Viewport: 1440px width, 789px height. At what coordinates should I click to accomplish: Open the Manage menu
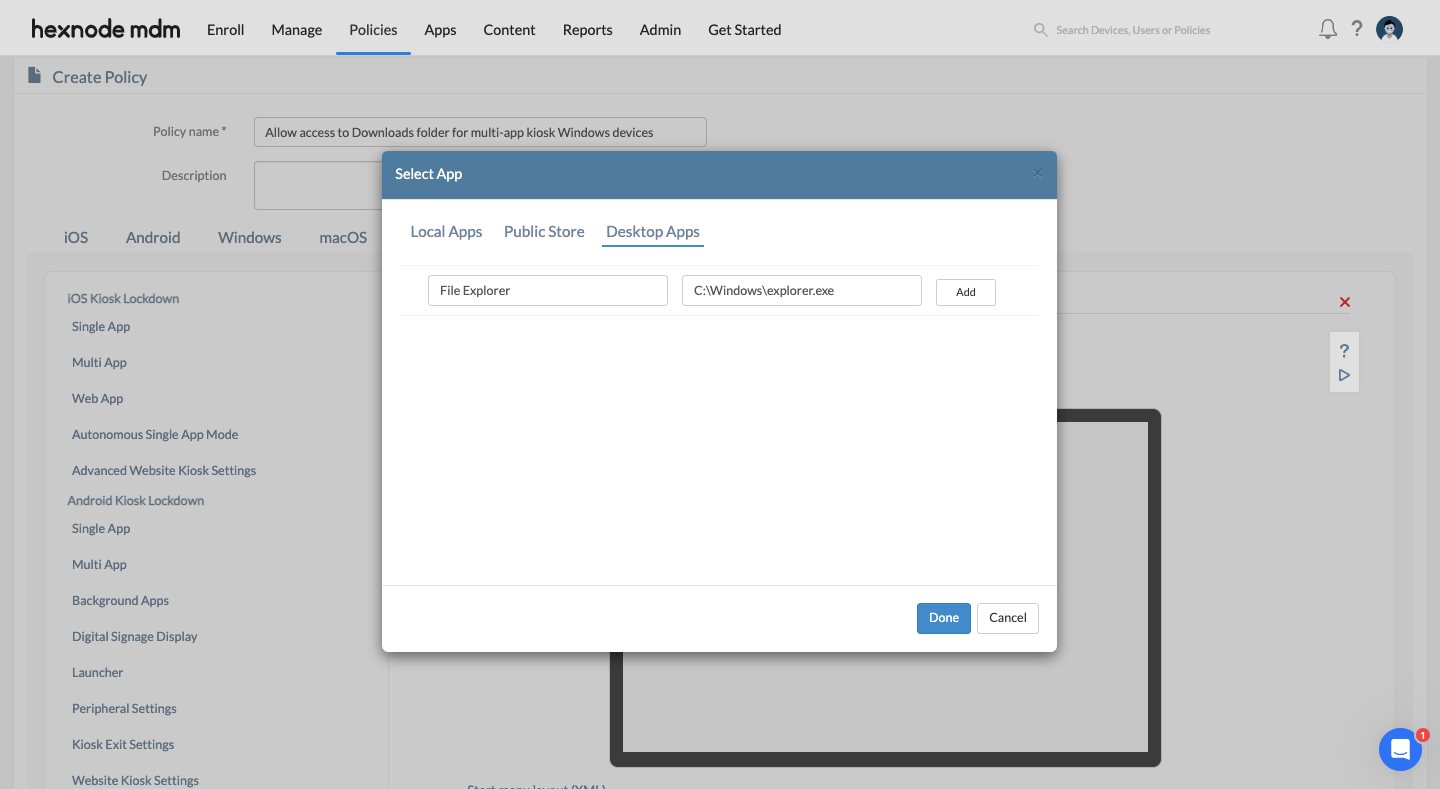297,30
